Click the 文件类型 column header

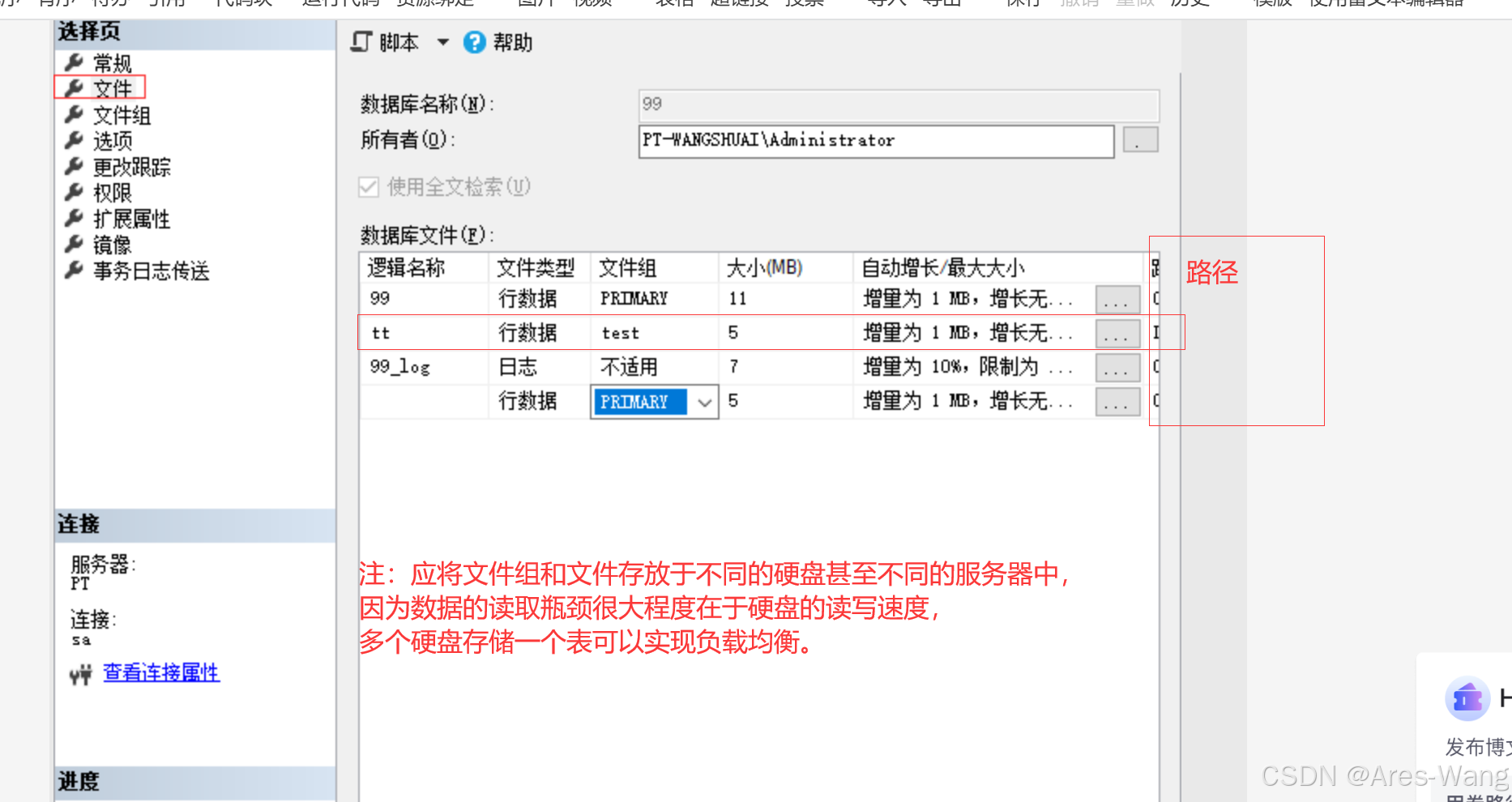coord(540,267)
